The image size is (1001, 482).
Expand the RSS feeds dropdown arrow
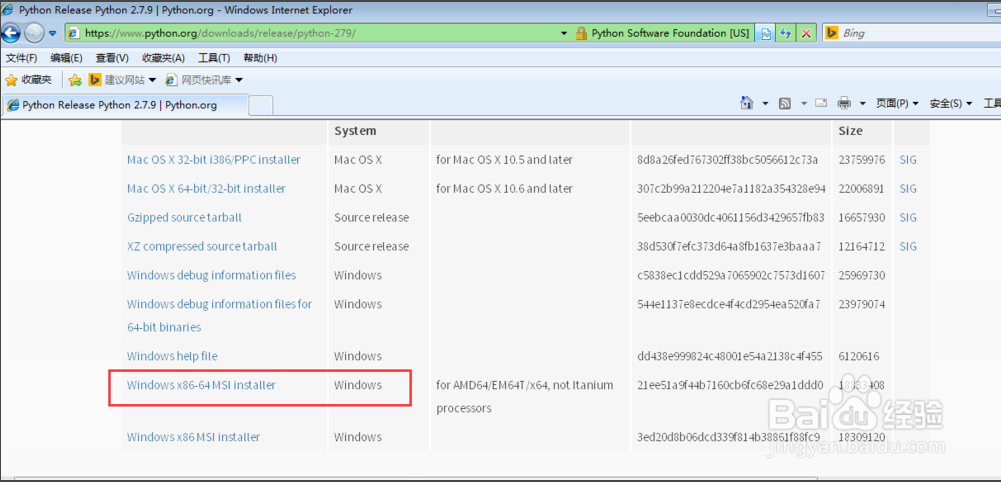tap(804, 103)
